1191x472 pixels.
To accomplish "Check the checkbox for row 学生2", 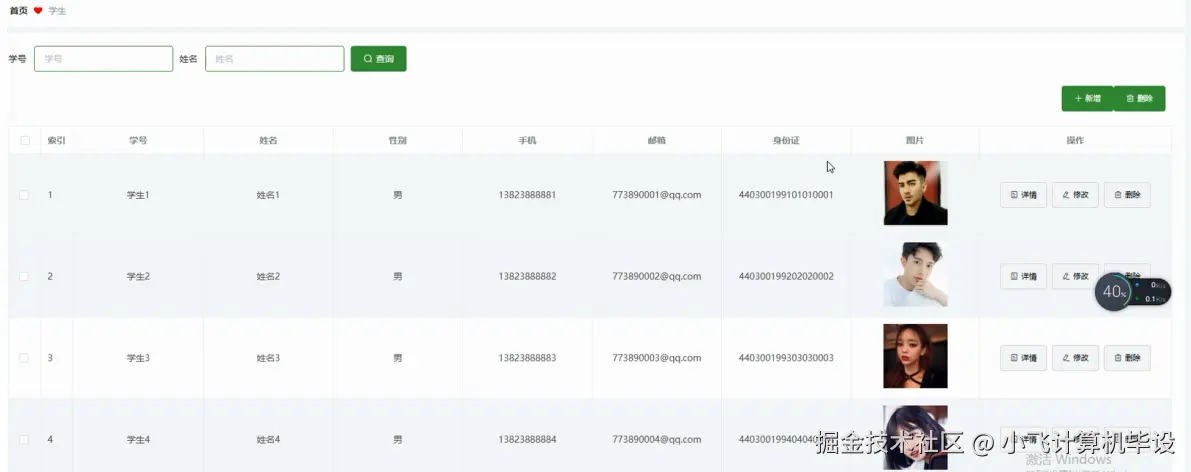I will click(x=24, y=277).
